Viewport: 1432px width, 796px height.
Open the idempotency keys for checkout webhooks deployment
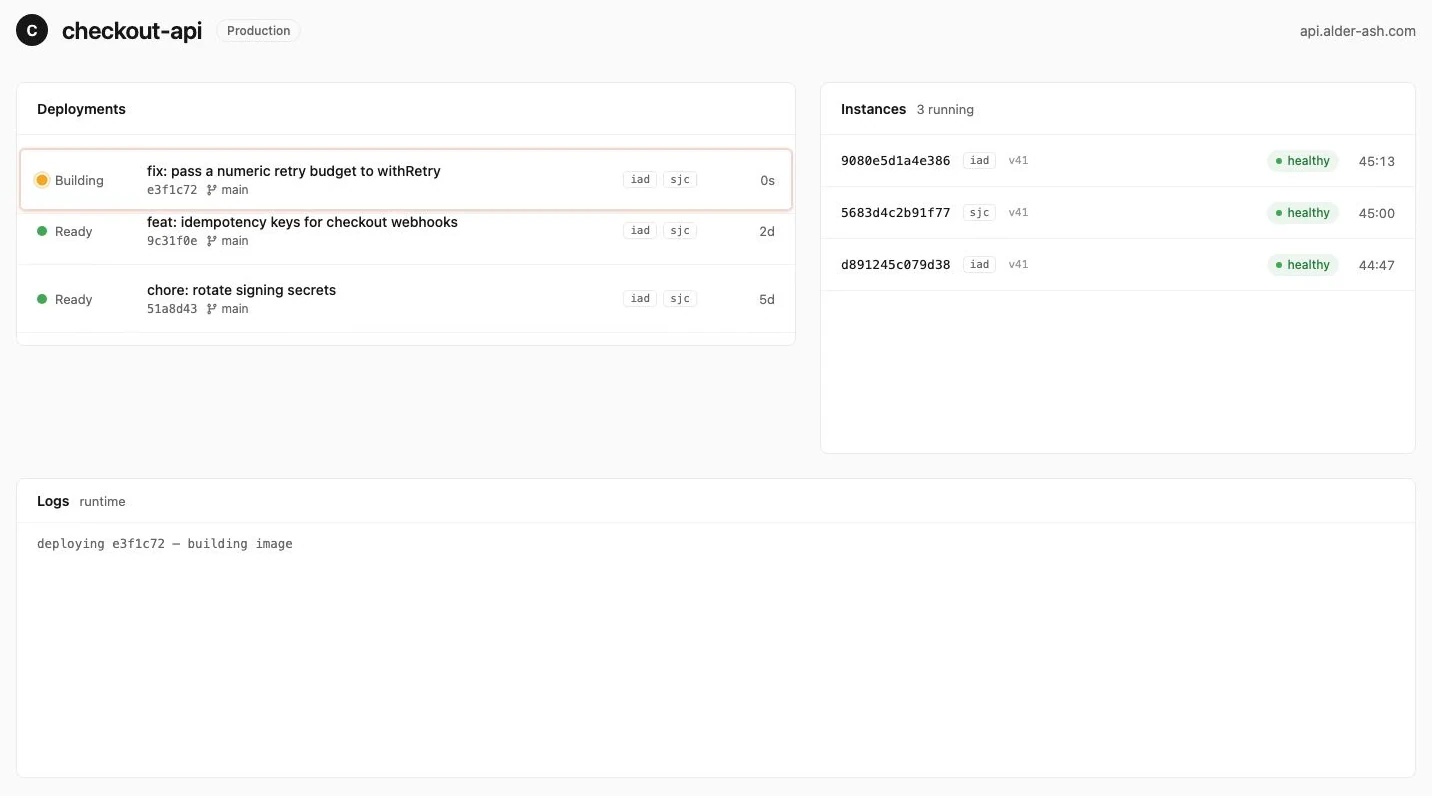(x=406, y=231)
